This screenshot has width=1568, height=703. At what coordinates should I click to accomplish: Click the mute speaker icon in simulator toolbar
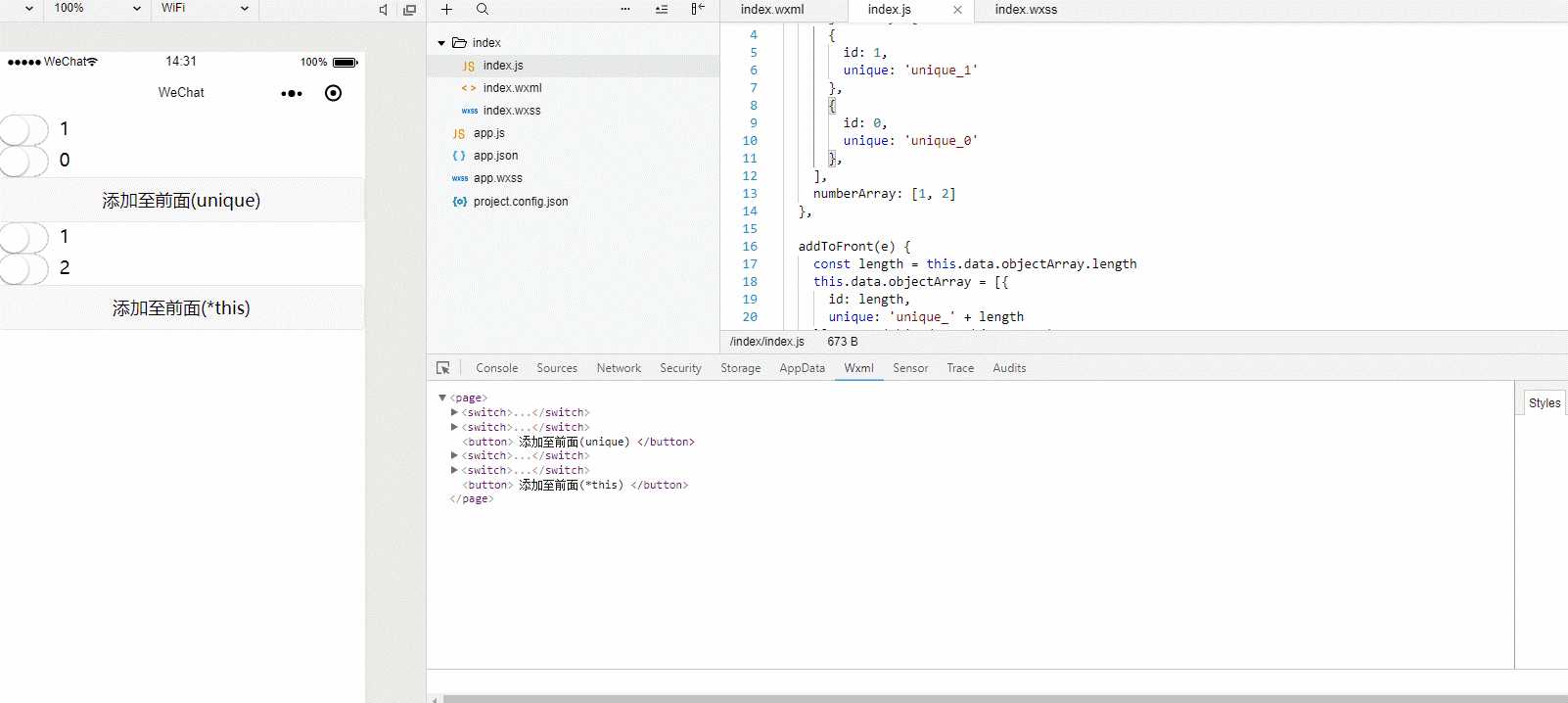point(383,10)
